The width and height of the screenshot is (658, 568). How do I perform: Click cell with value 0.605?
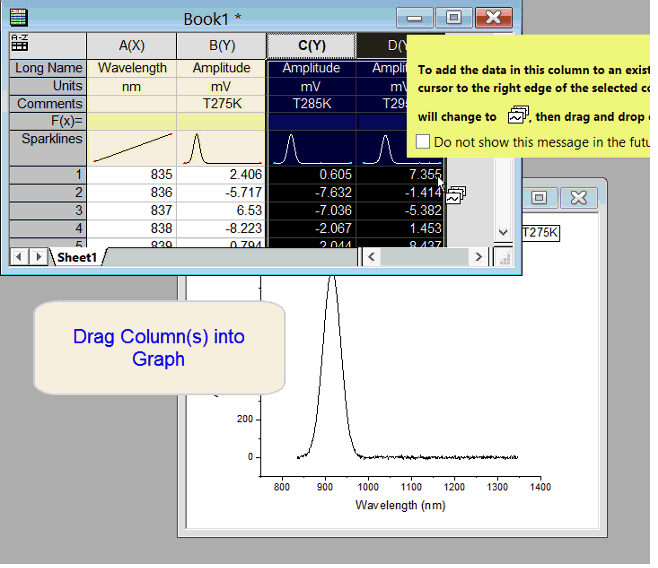[x=311, y=175]
